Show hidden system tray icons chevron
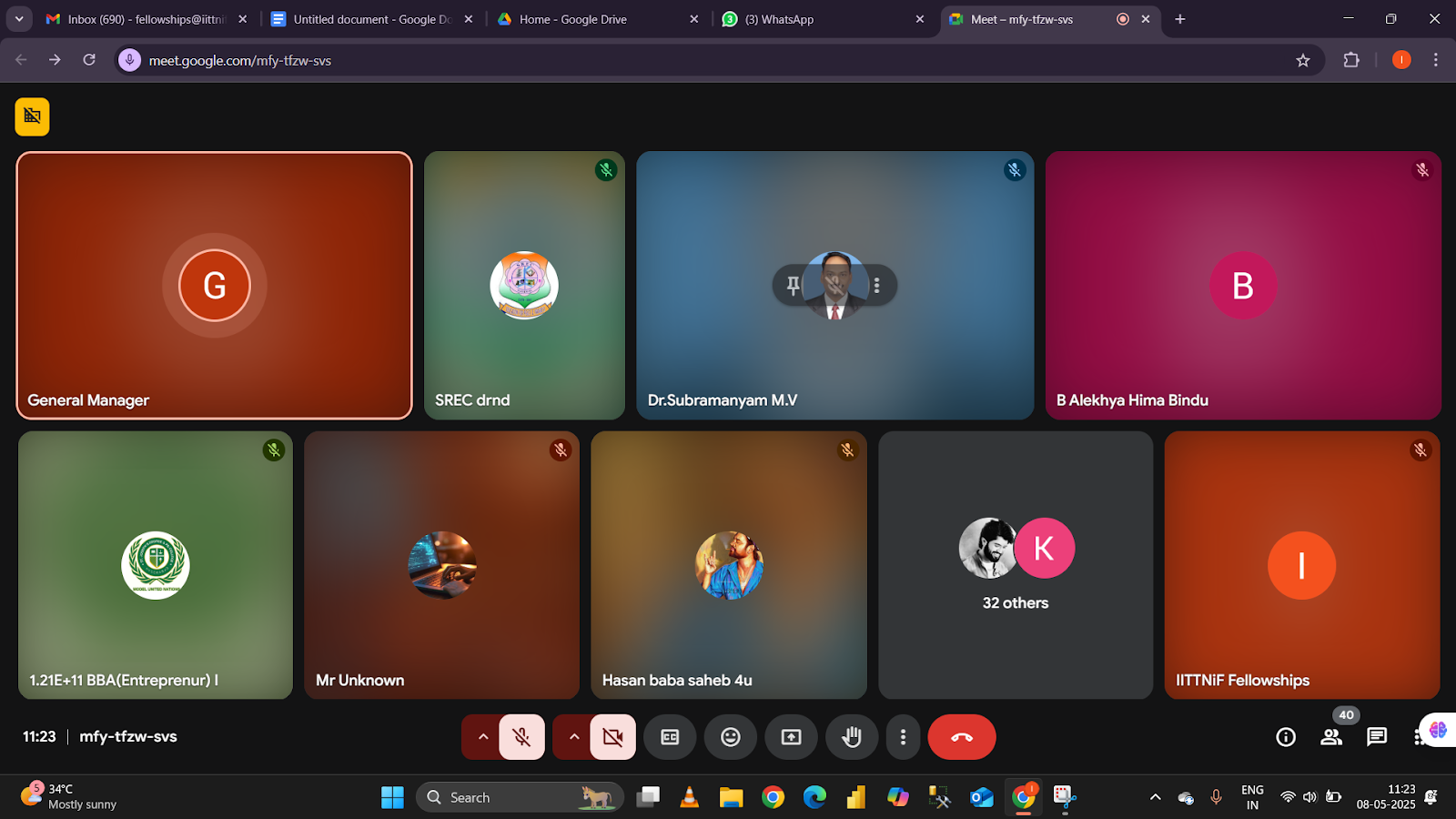Viewport: 1456px width, 819px height. tap(1156, 797)
